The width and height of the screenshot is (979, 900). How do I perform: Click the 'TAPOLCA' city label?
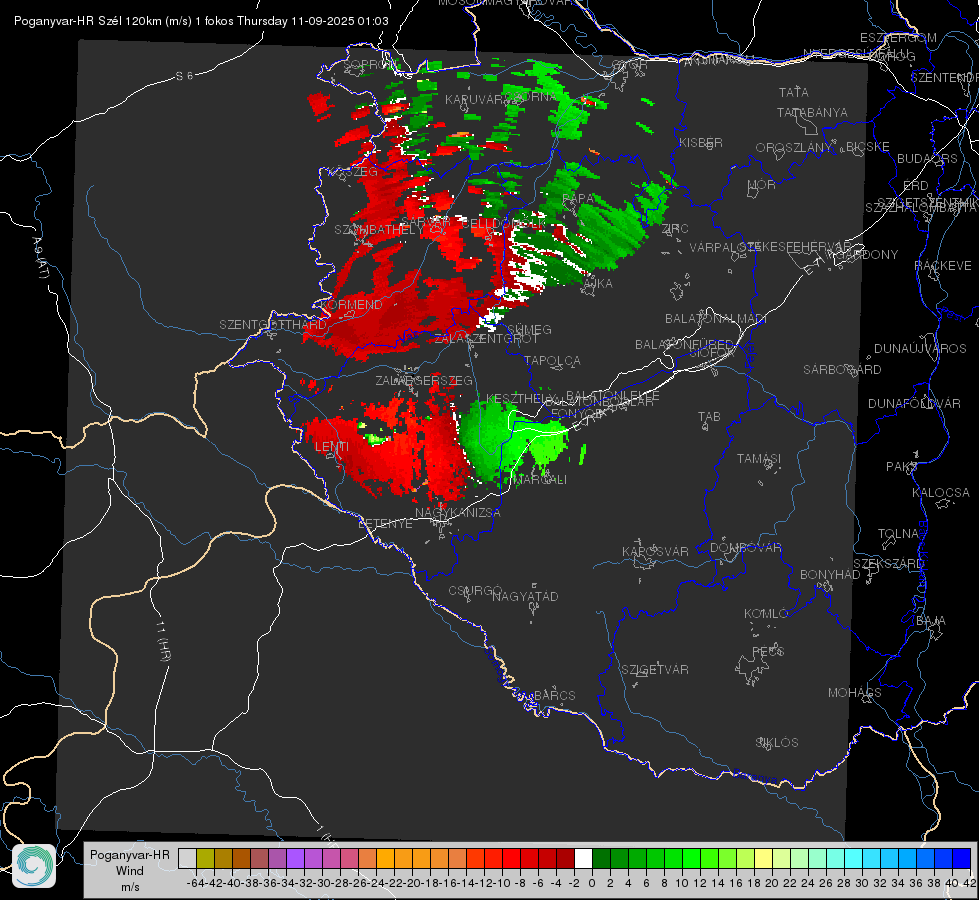coord(552,360)
